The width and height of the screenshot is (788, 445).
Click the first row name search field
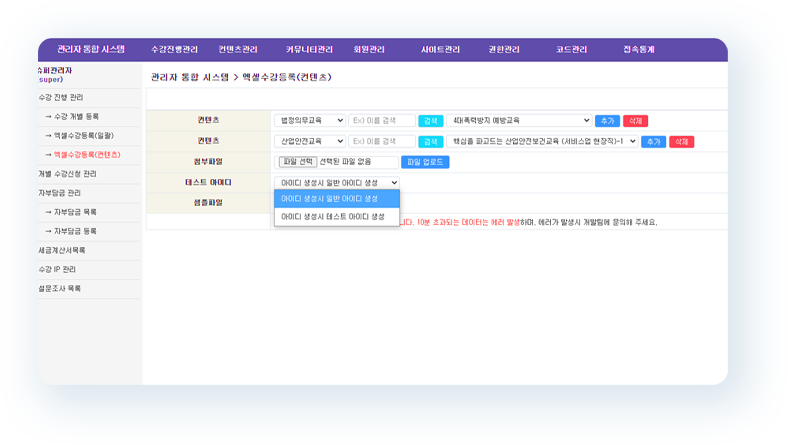pos(381,120)
